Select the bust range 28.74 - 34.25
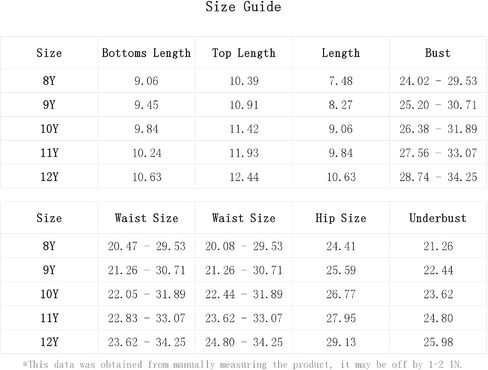Screen dimensions: 488x370 click(438, 177)
